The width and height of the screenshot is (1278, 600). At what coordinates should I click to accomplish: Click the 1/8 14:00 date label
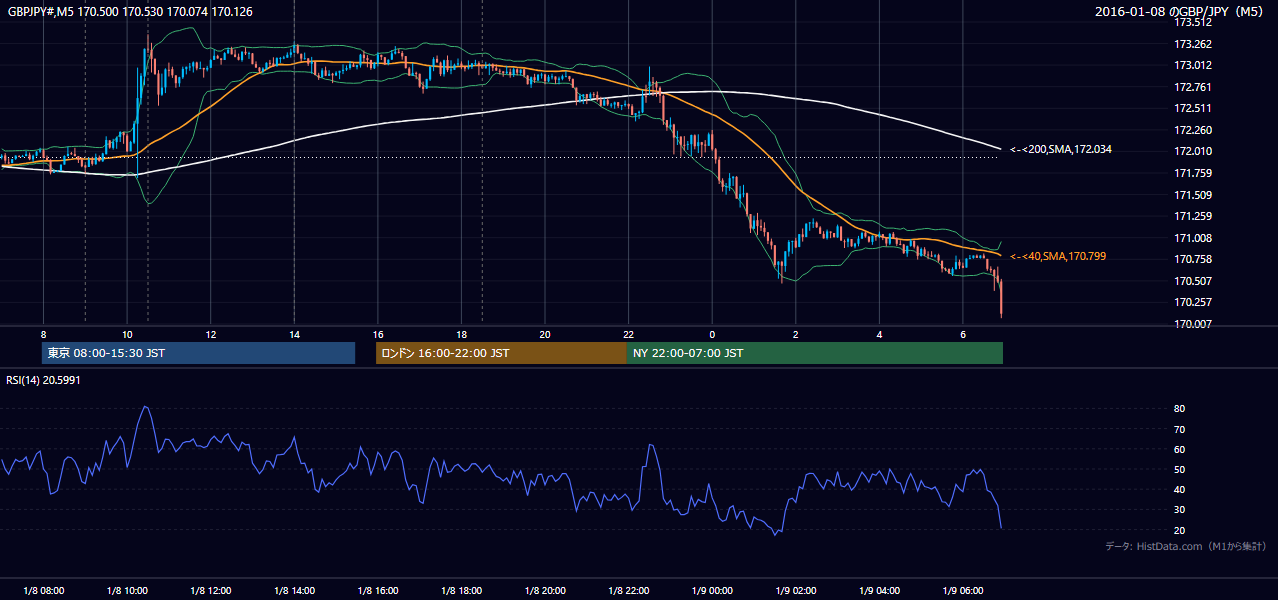(294, 591)
